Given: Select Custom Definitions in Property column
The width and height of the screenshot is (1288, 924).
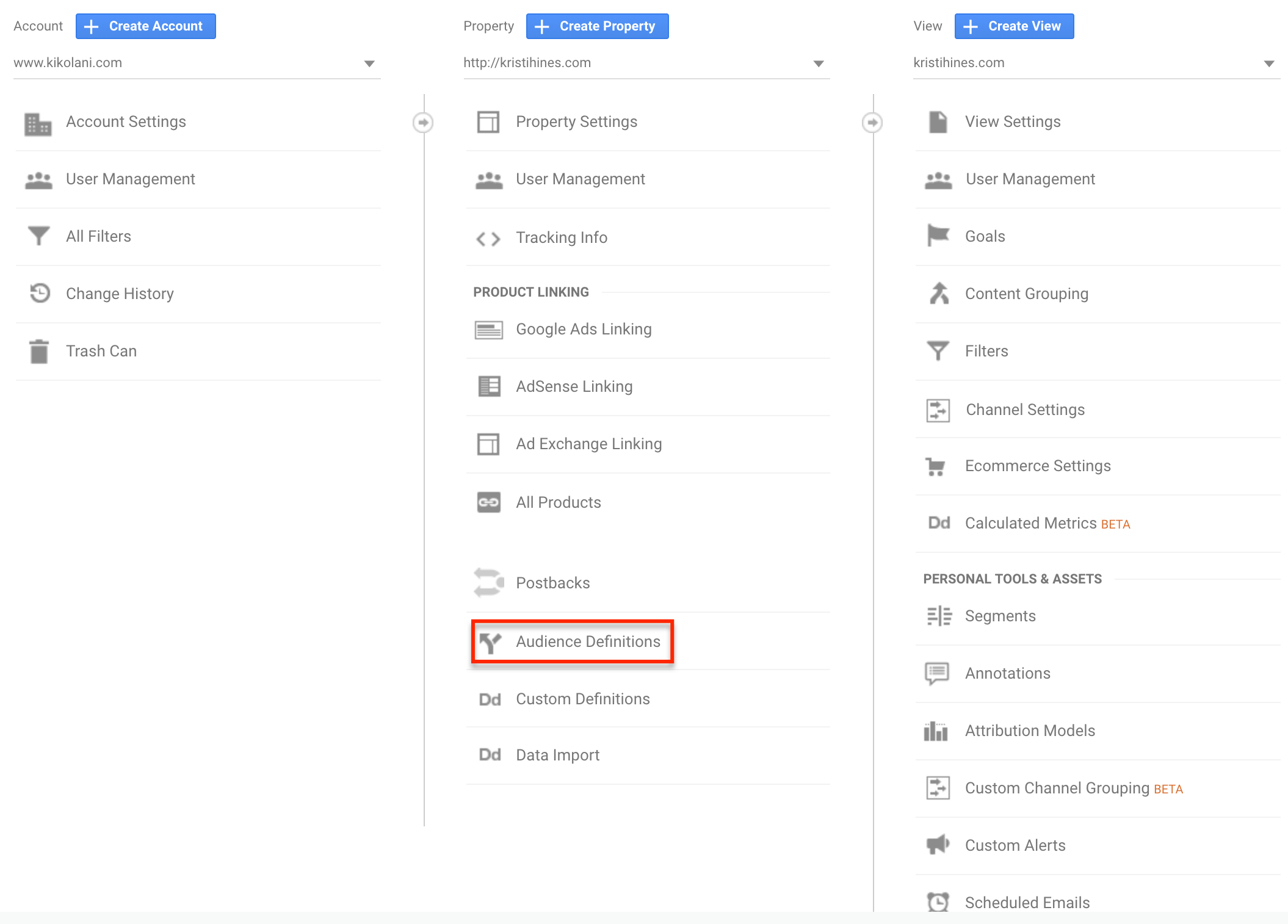Looking at the screenshot, I should pyautogui.click(x=583, y=699).
